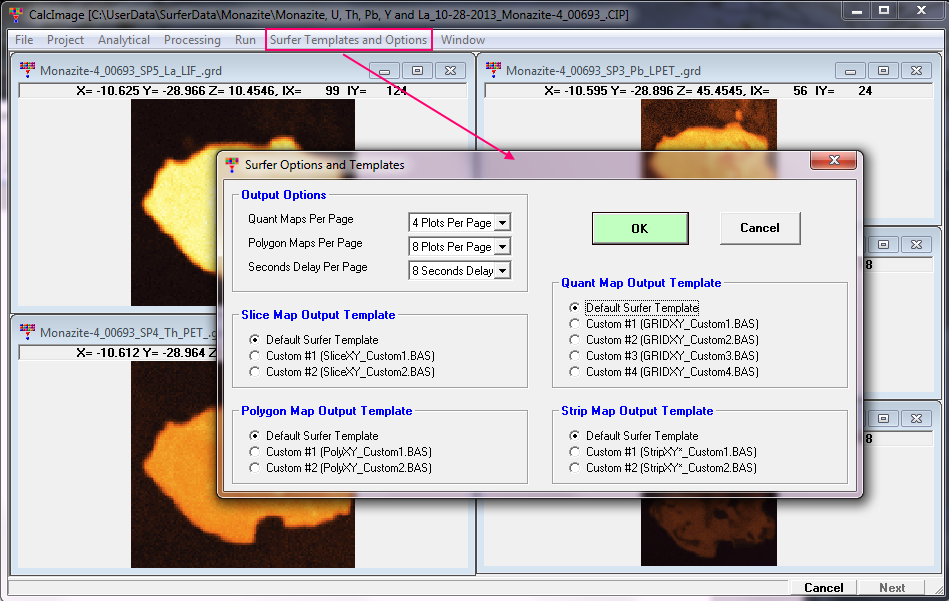Screen dimensions: 949x601
Task: Open the Processing menu
Action: coord(192,40)
